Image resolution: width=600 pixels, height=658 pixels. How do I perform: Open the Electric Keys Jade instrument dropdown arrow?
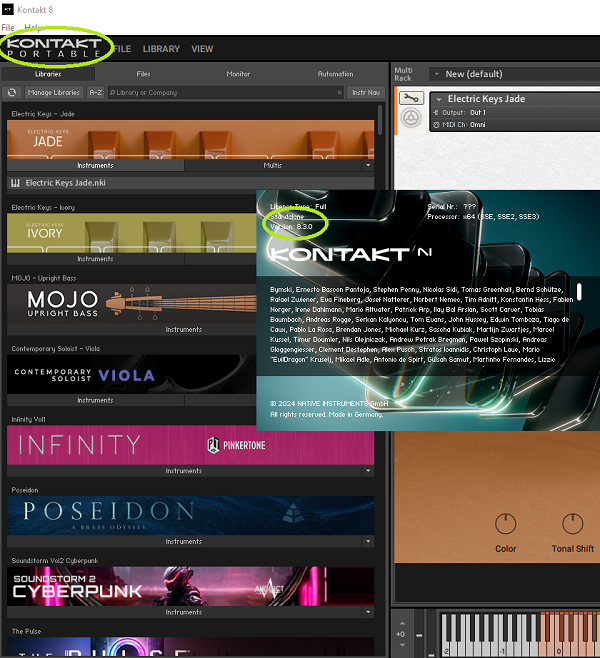439,99
